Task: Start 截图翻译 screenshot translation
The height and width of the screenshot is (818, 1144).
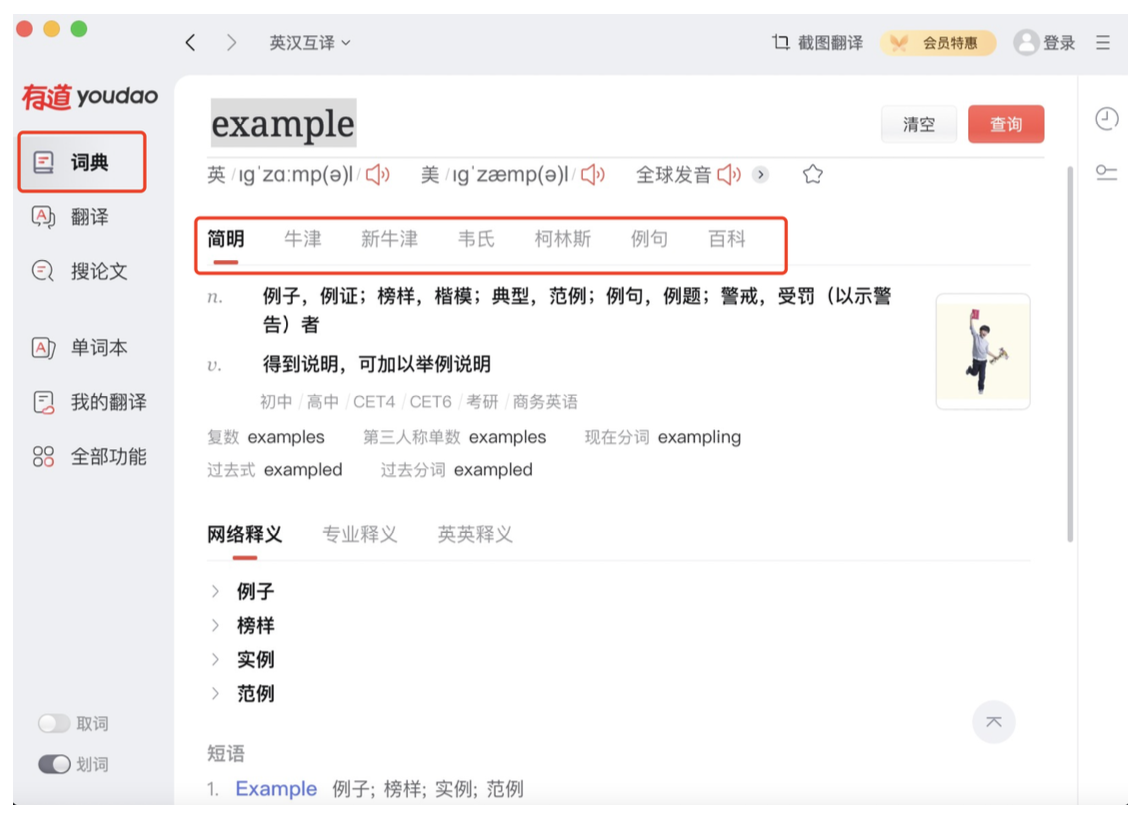Action: 824,42
